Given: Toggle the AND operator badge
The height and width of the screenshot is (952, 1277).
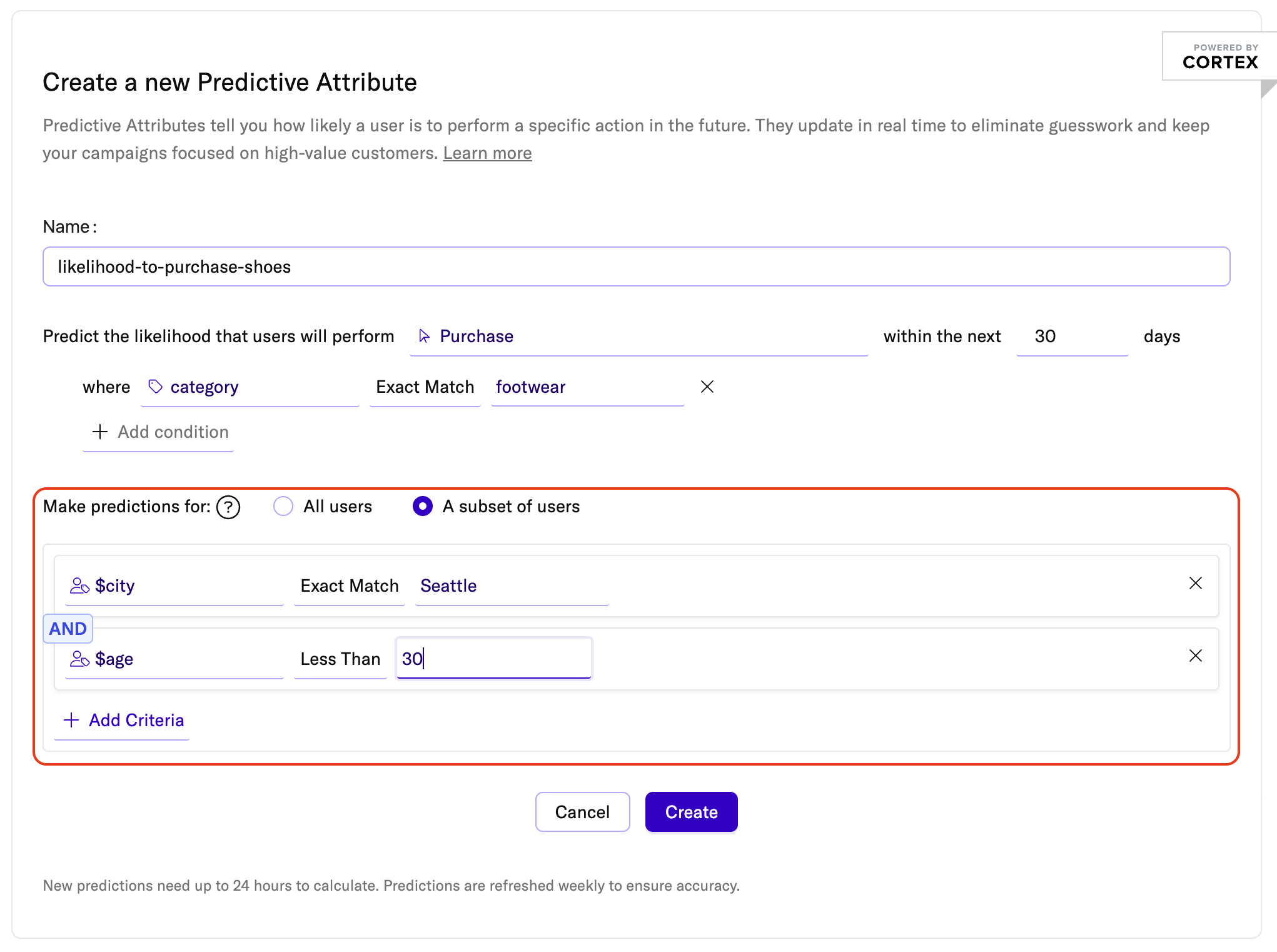Looking at the screenshot, I should click(x=68, y=629).
